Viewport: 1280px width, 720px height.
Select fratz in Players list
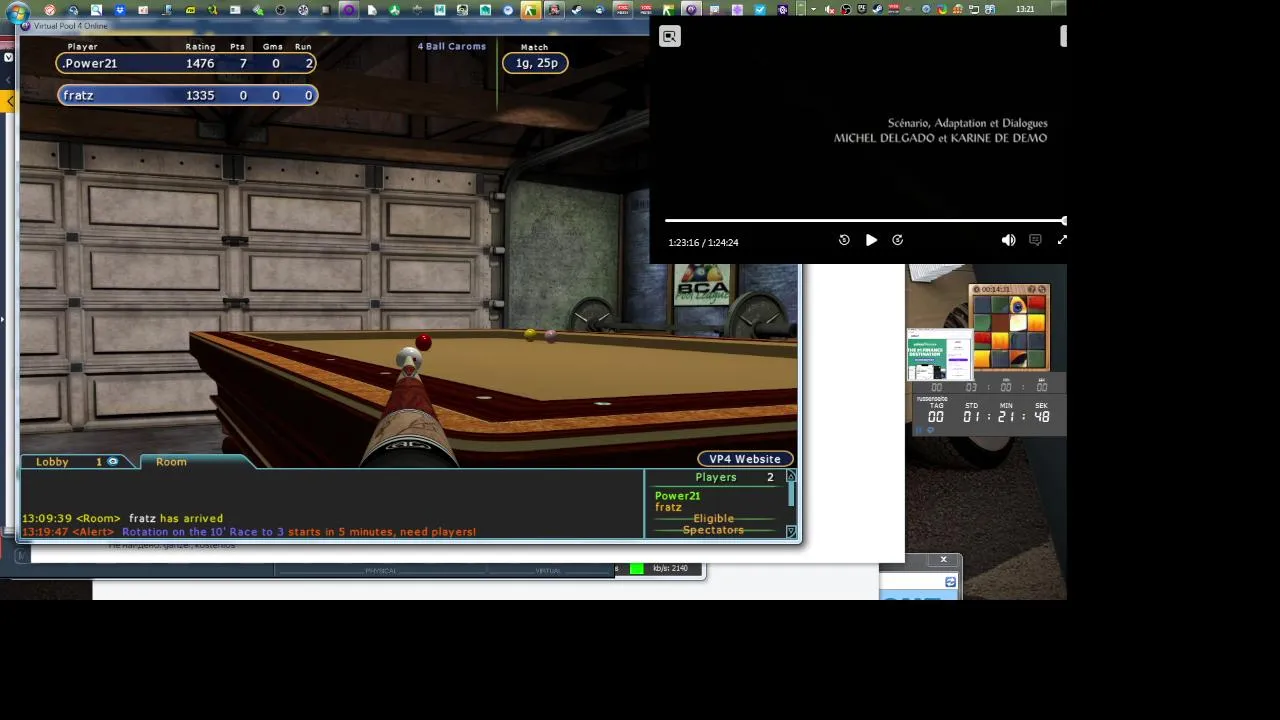(x=668, y=507)
